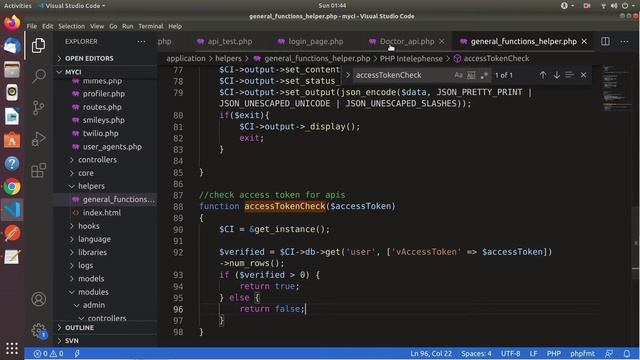This screenshot has height=360, width=640.
Task: Switch to the Doctor_api.php tab
Action: click(407, 41)
